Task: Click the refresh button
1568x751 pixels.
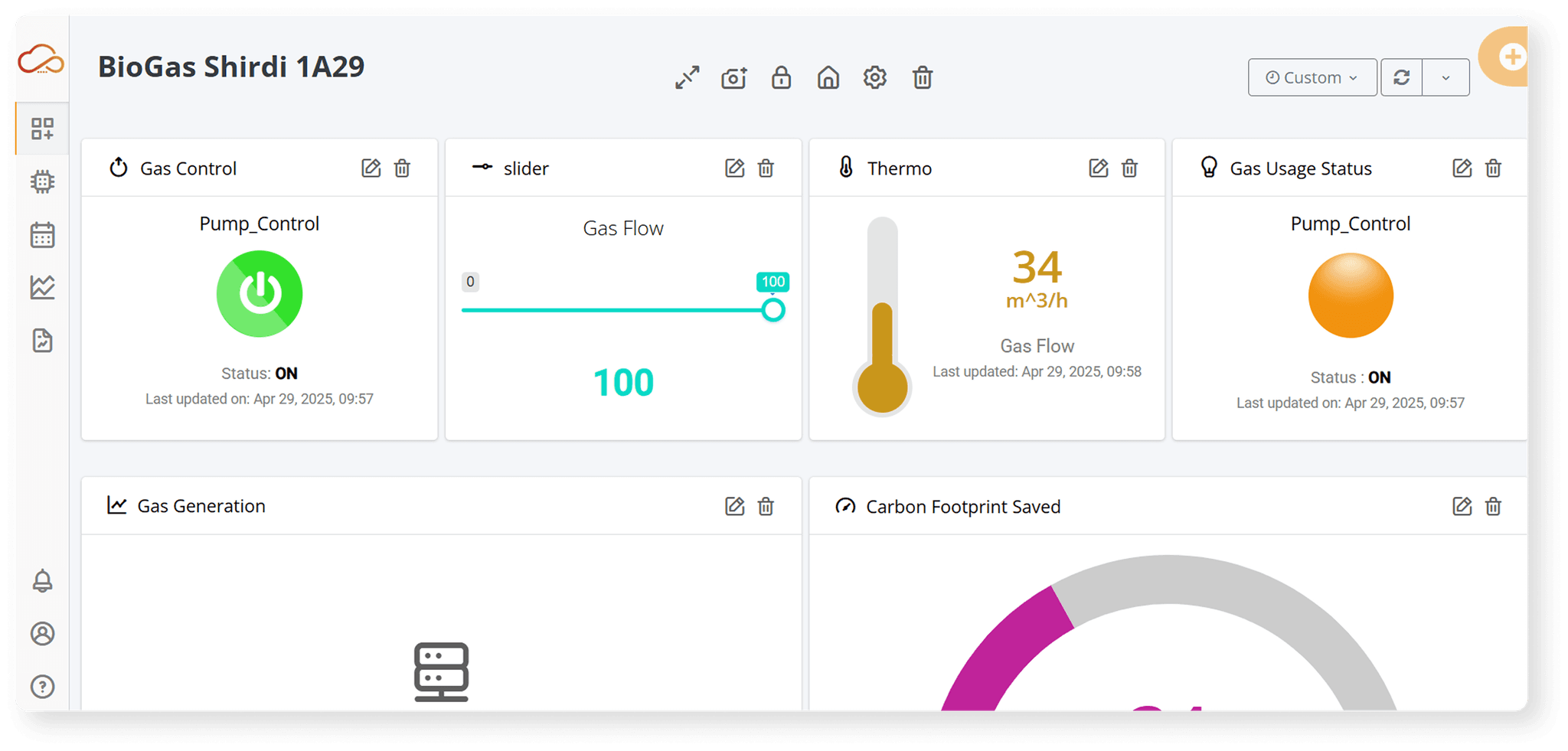Action: (1402, 77)
